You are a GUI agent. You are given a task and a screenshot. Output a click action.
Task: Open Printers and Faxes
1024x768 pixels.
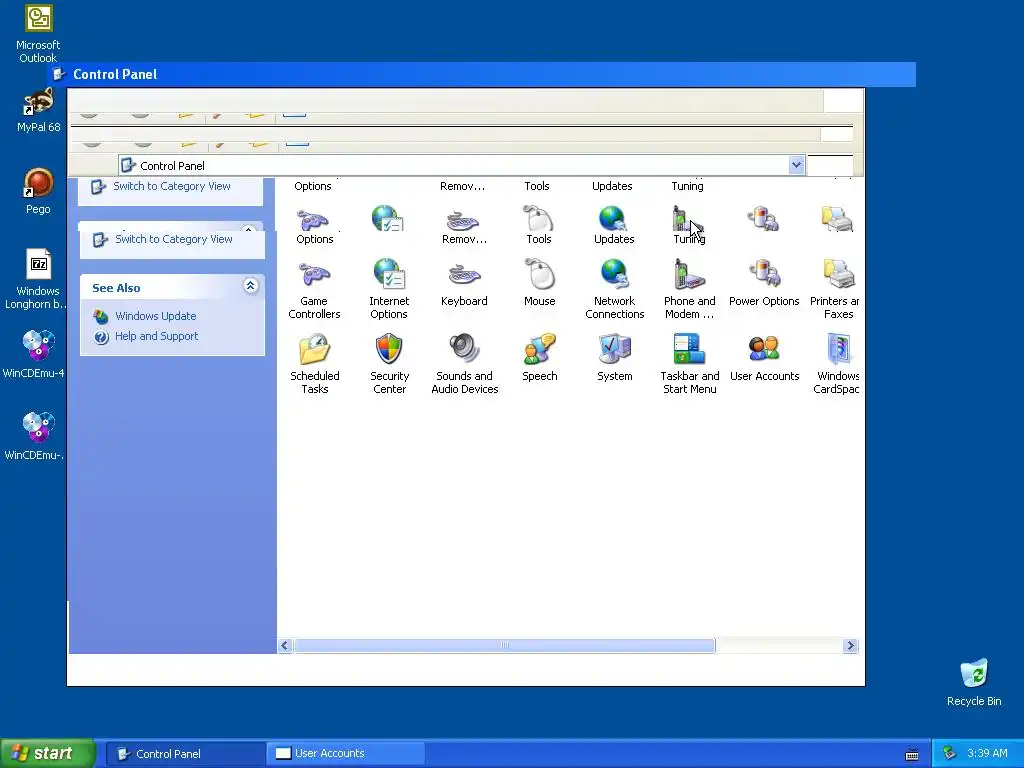tap(835, 290)
